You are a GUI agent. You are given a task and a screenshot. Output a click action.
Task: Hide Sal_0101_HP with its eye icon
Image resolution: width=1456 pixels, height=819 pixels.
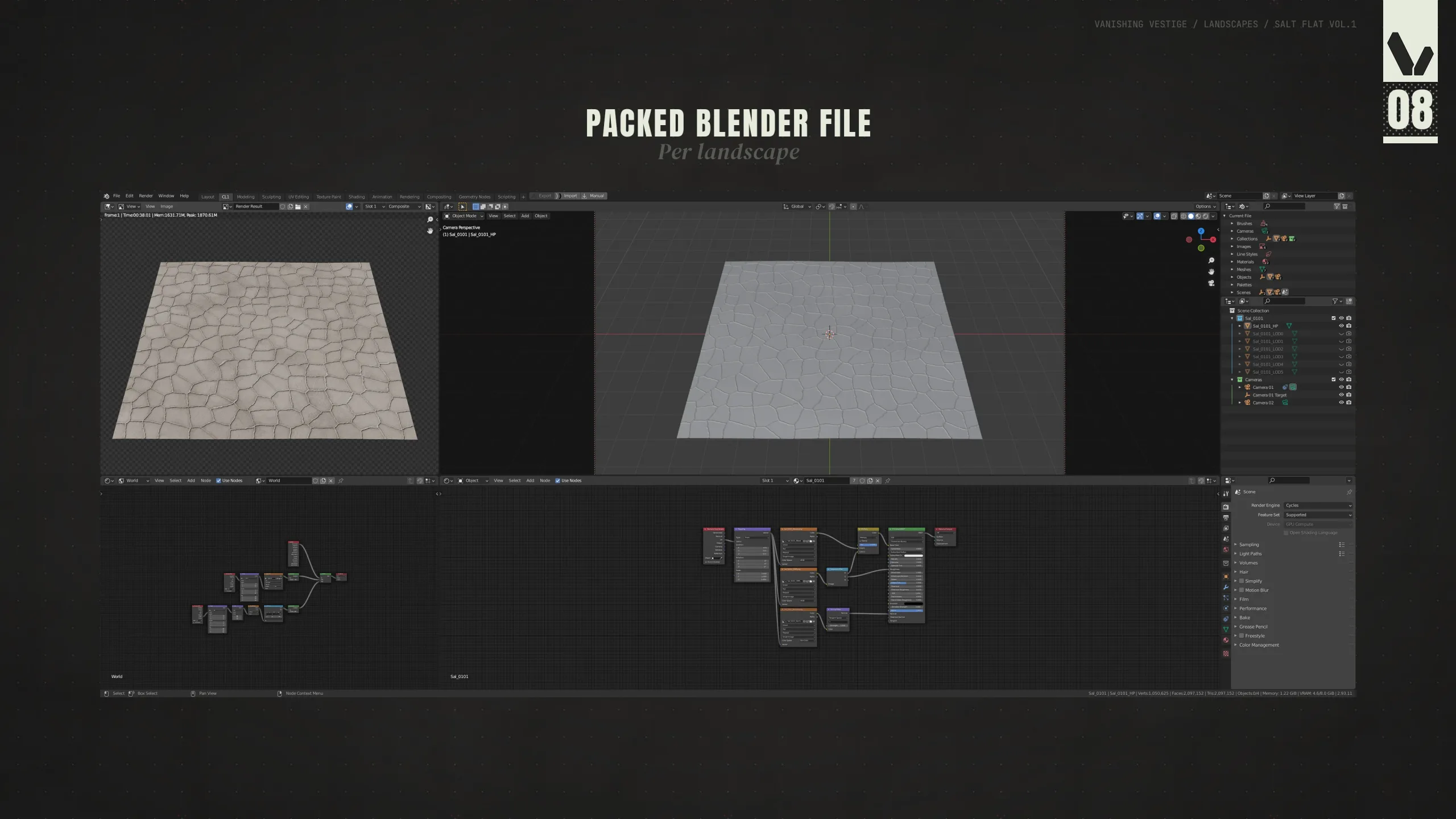tap(1341, 326)
